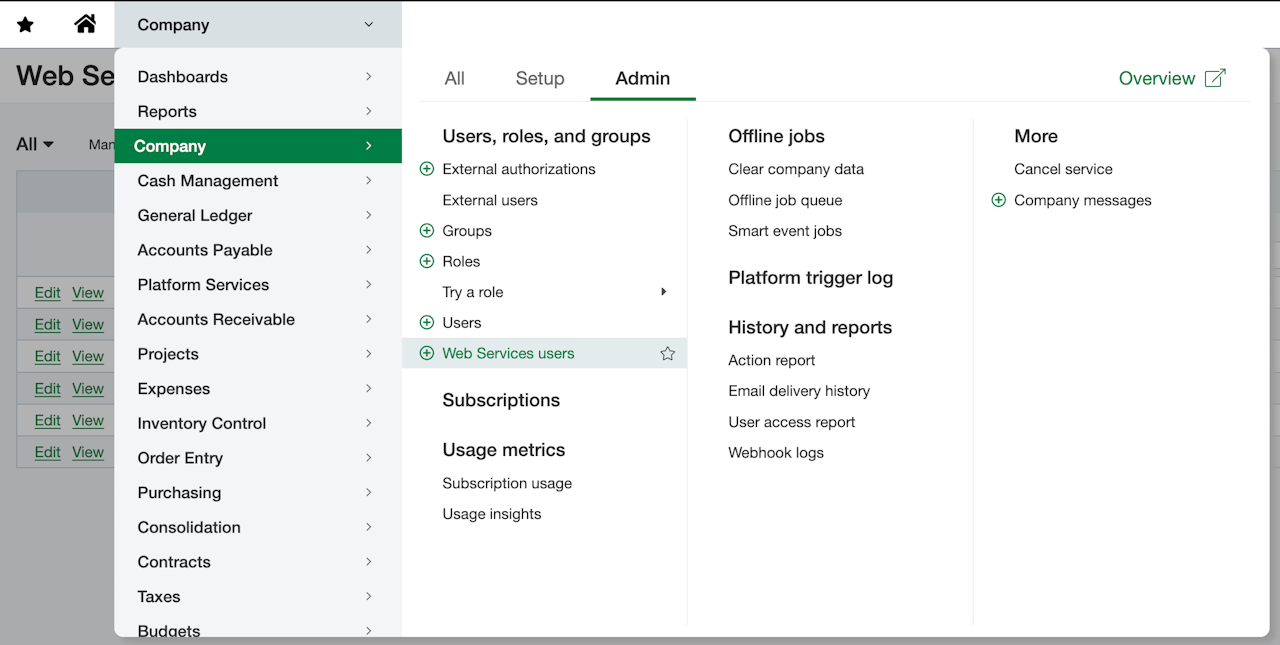This screenshot has width=1280, height=645.
Task: Go to Home via house icon
Action: pos(86,23)
